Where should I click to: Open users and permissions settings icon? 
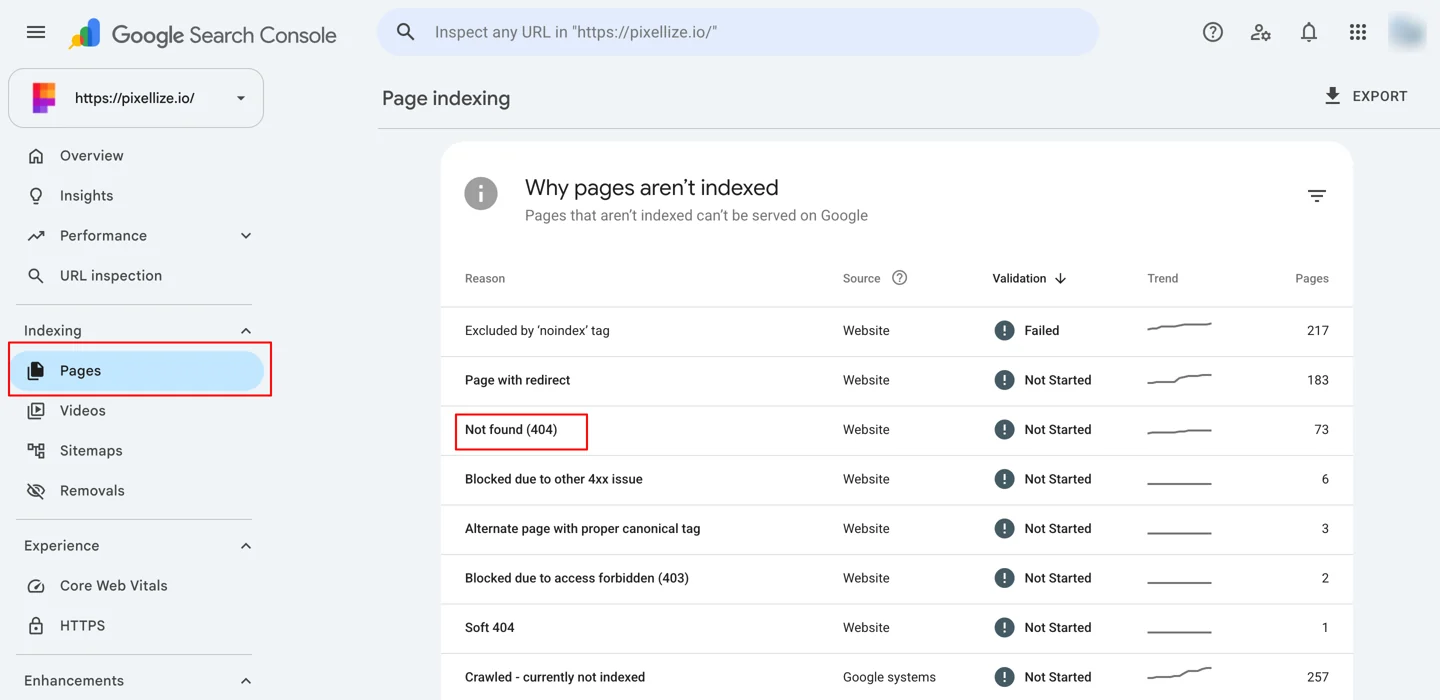[x=1261, y=32]
